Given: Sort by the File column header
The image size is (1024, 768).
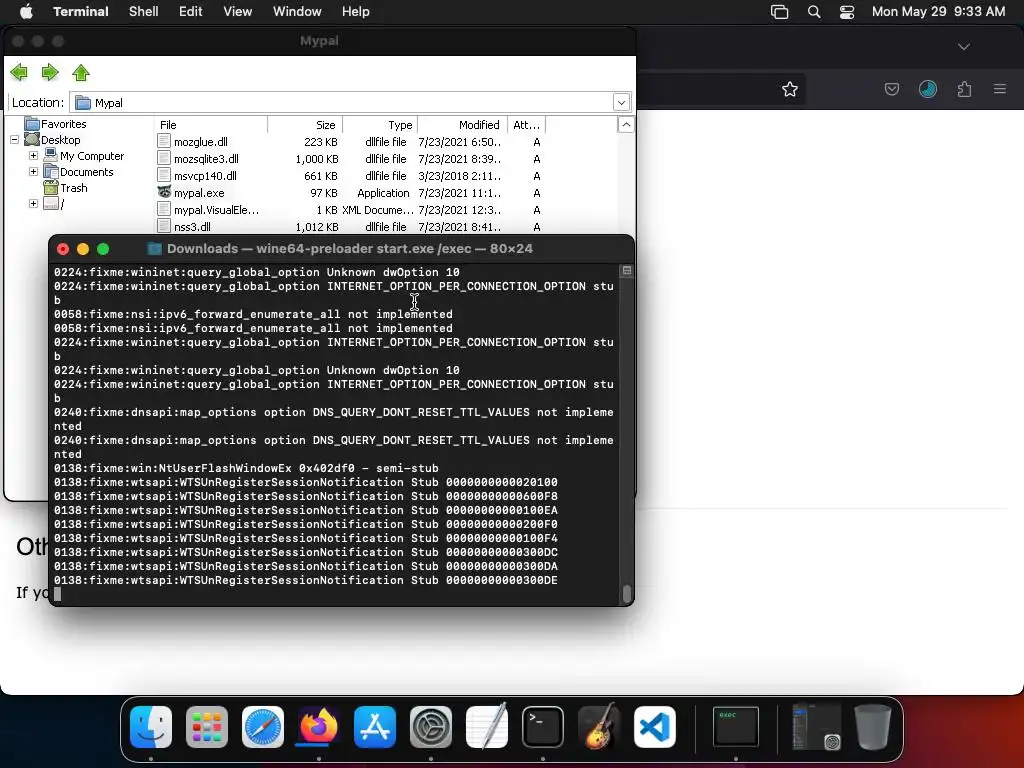Looking at the screenshot, I should (211, 125).
